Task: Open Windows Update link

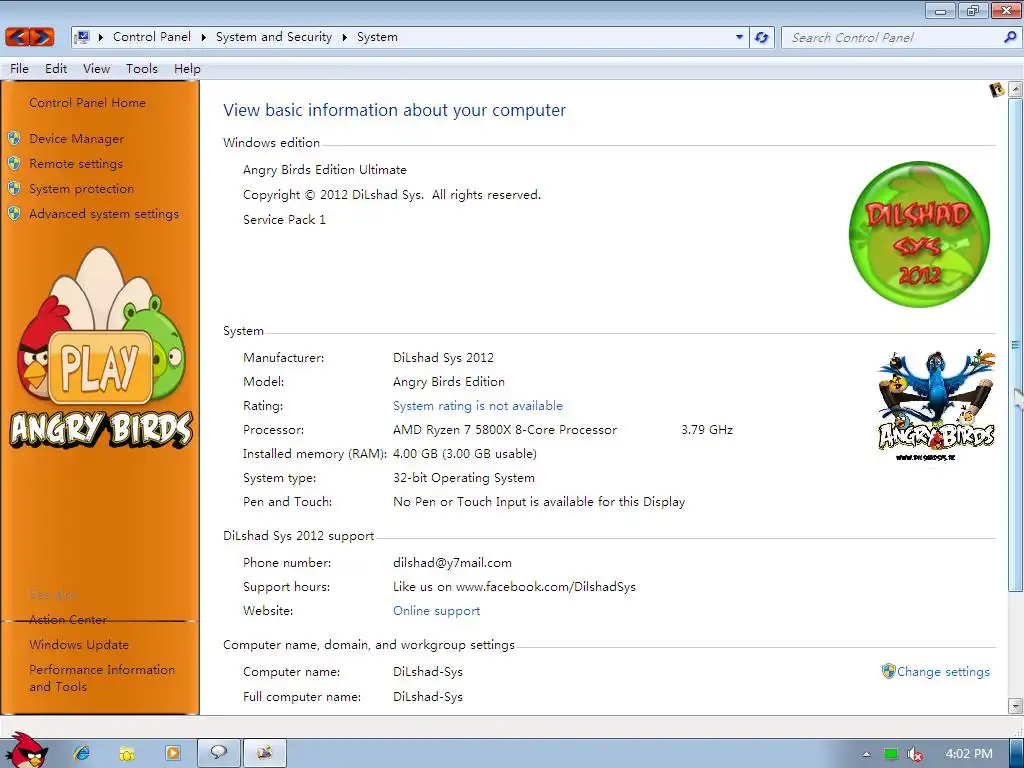Action: (79, 645)
